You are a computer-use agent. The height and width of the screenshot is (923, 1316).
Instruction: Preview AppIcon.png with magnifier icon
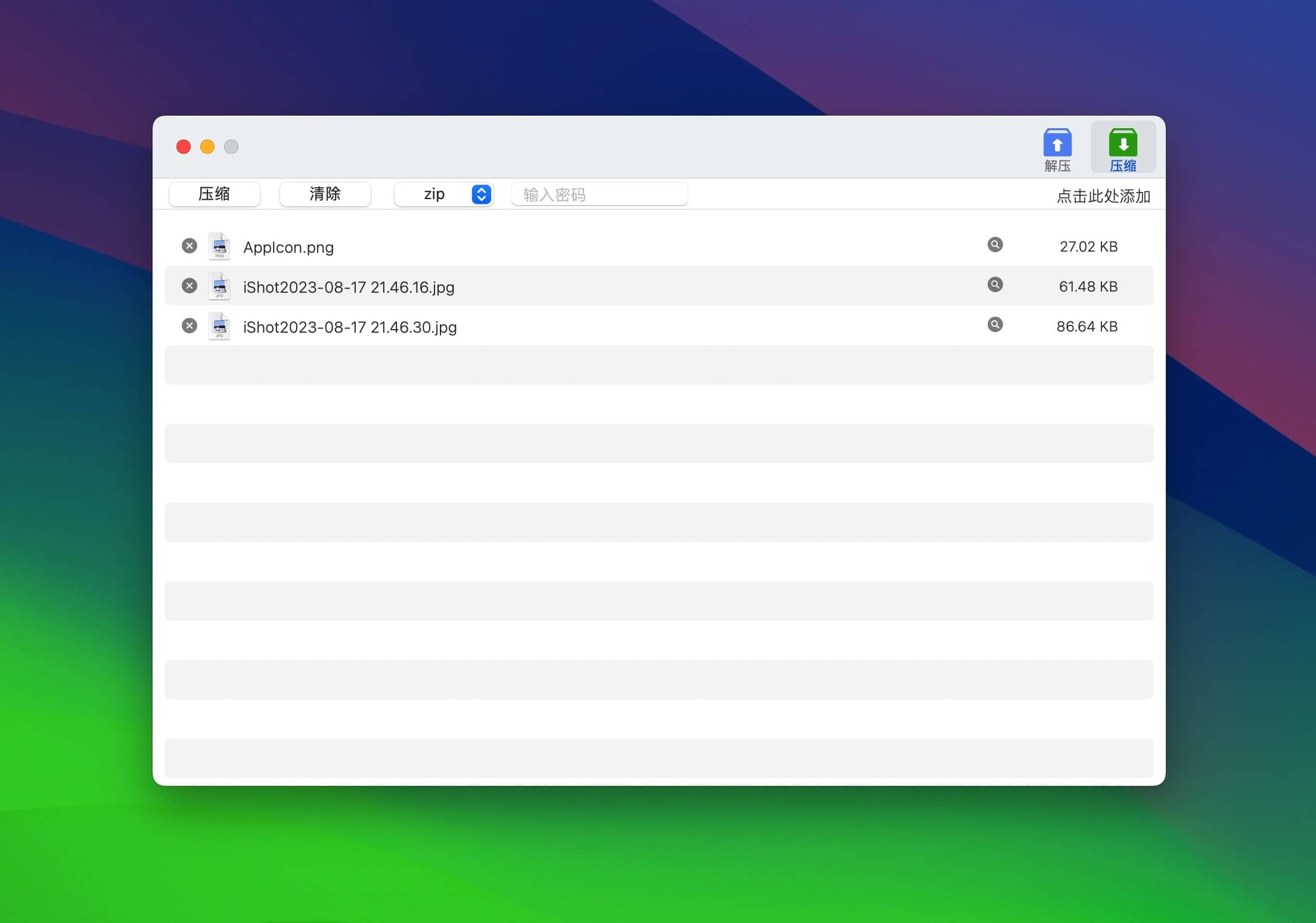click(x=995, y=244)
